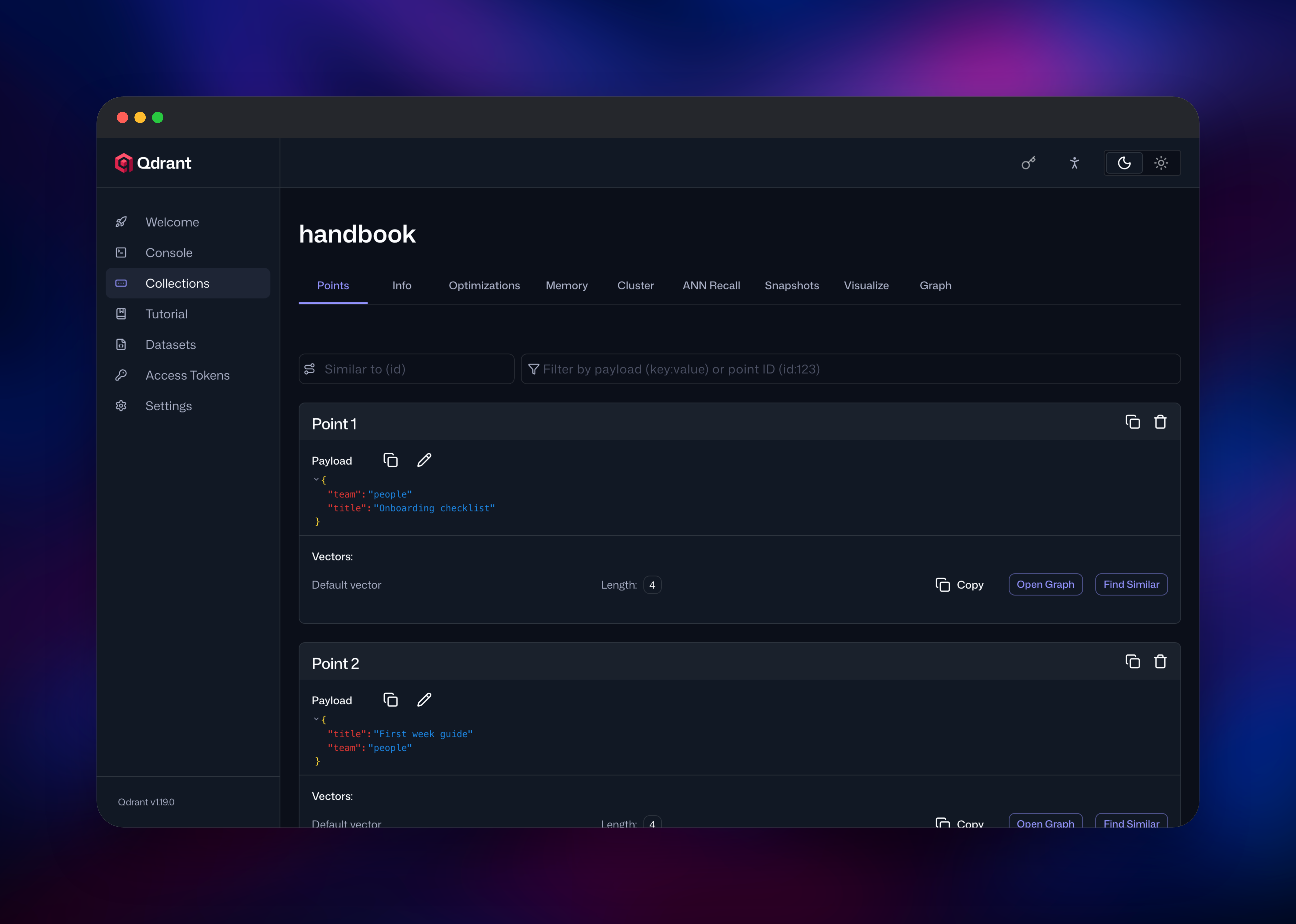Image resolution: width=1296 pixels, height=924 pixels.
Task: Switch to the ANN Recall tab
Action: pos(711,286)
